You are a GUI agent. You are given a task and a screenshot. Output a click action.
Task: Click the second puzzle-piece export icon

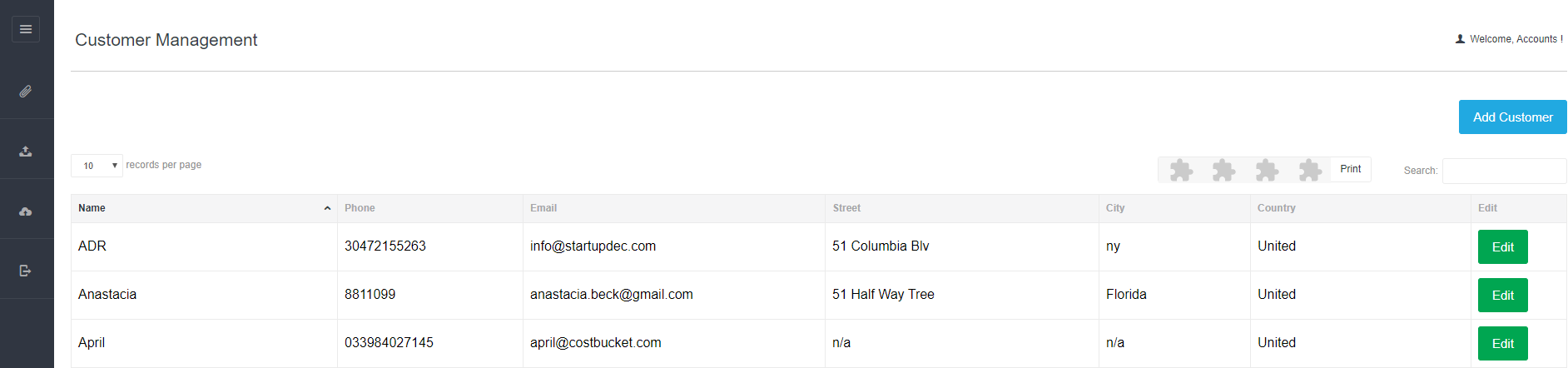(1223, 170)
